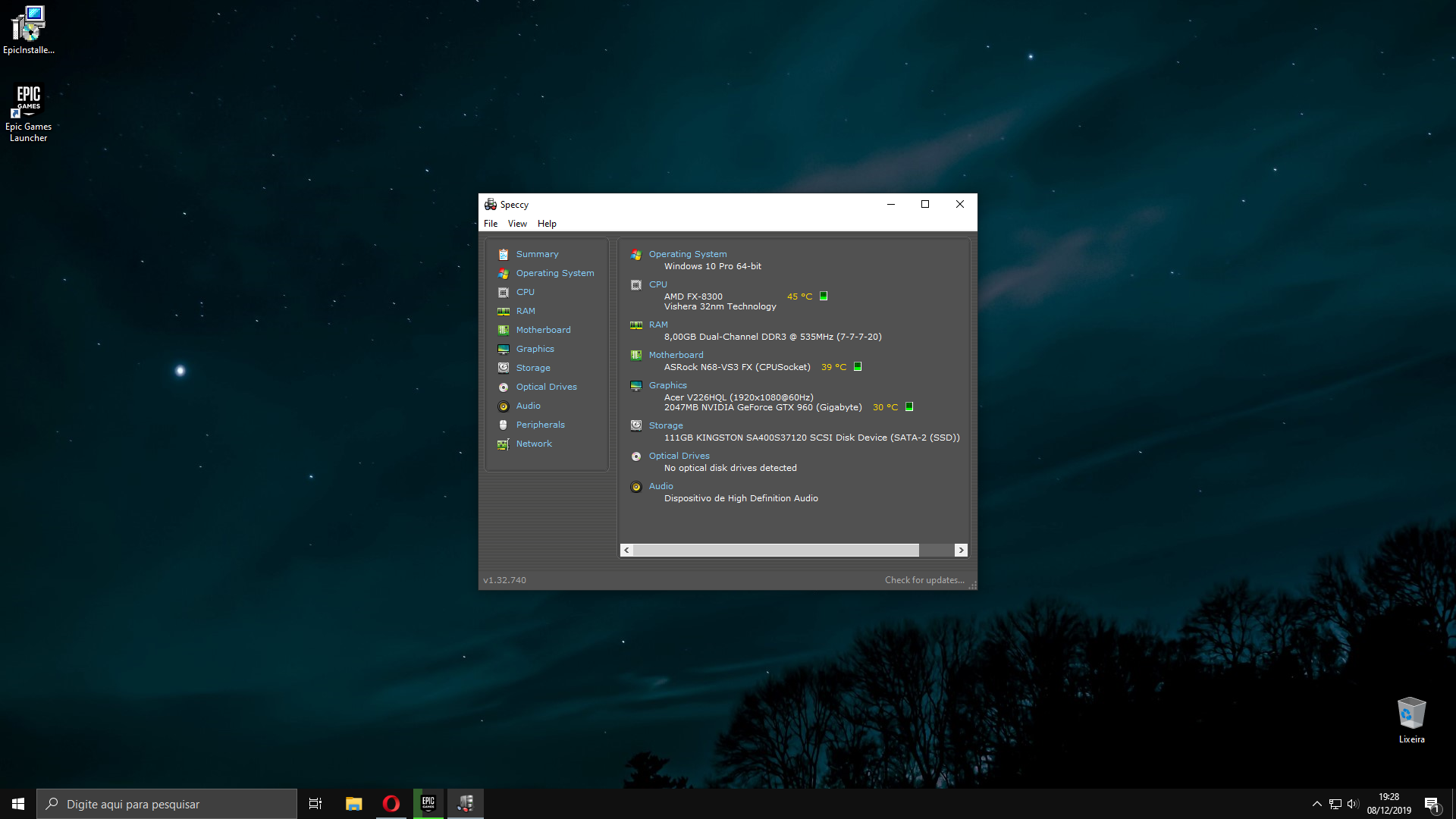Click the Graphics monitor icon in sidebar

[504, 350]
